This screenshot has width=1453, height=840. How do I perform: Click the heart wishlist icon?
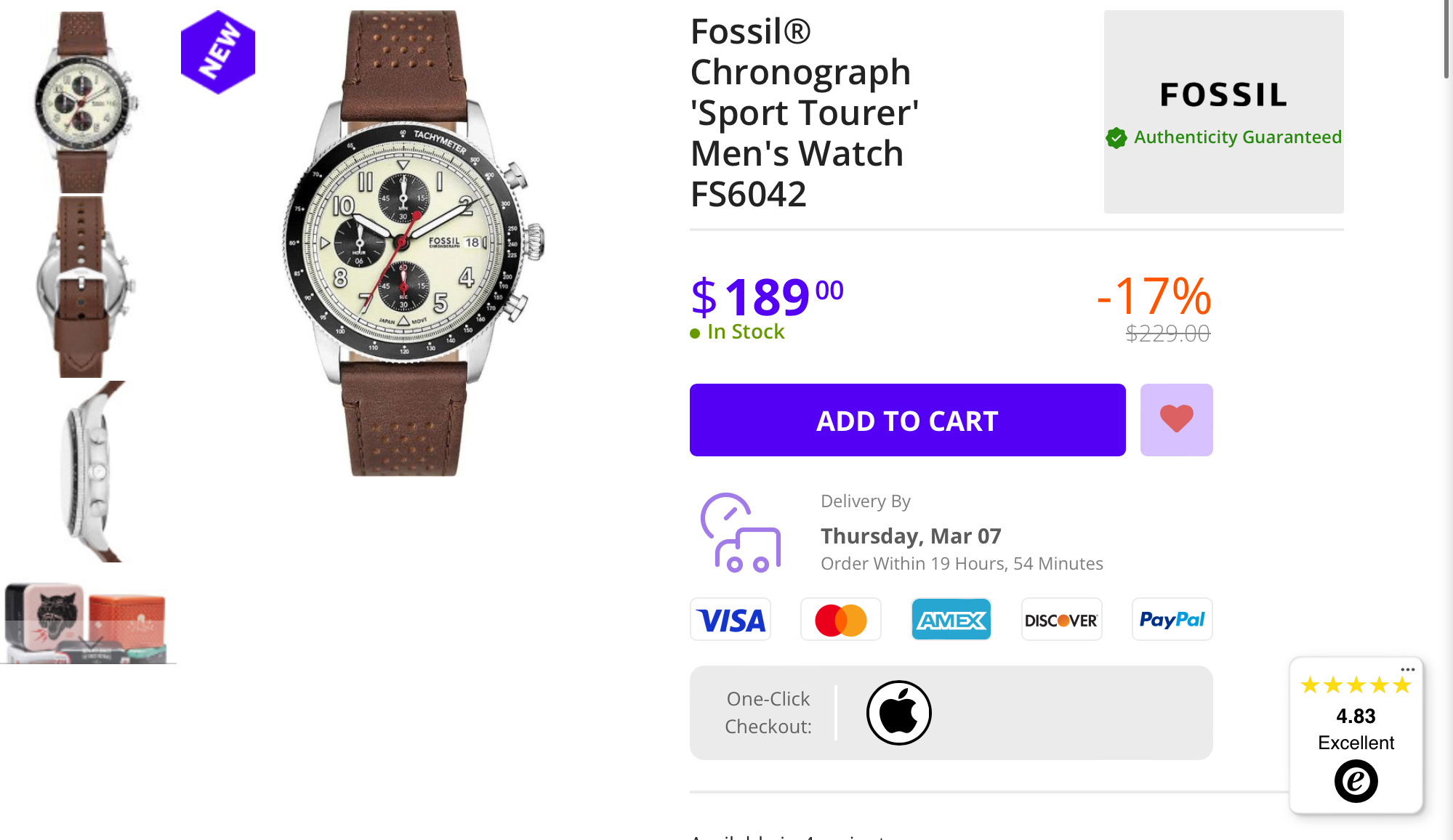point(1176,419)
